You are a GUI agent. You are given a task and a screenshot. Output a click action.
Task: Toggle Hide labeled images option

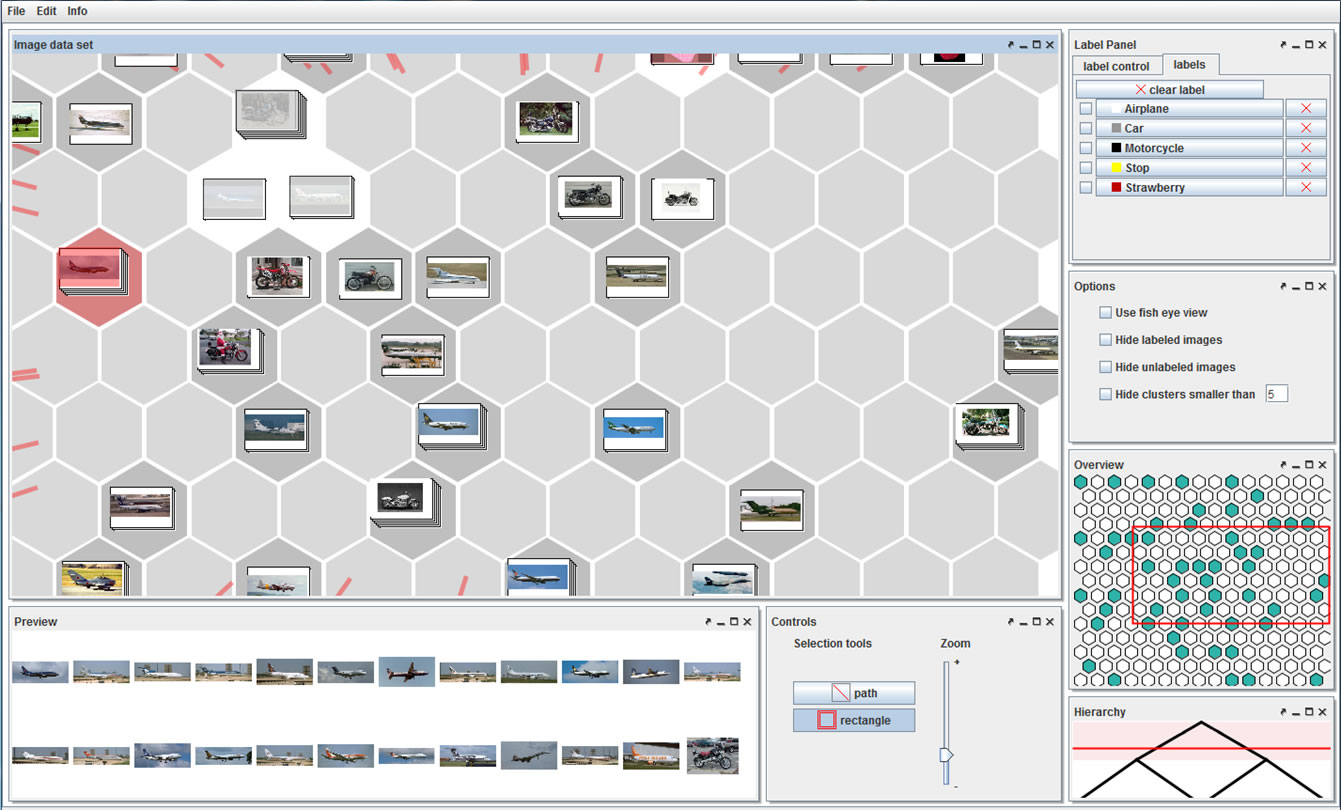[1105, 340]
